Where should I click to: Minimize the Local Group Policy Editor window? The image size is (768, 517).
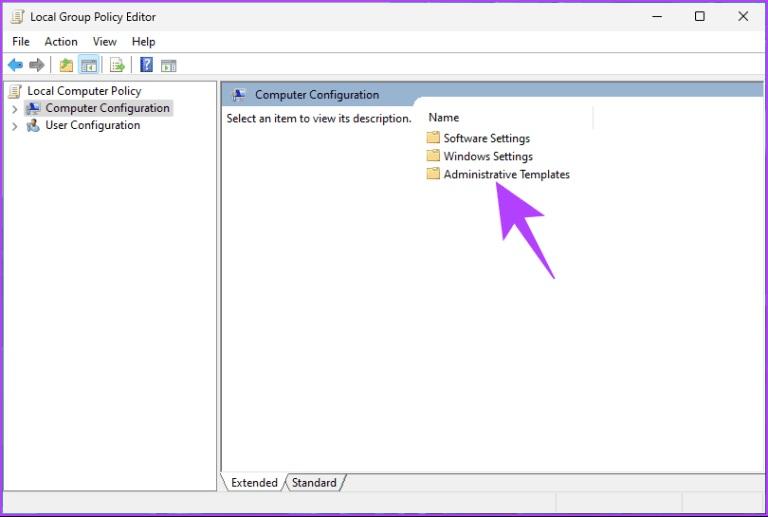click(x=657, y=17)
